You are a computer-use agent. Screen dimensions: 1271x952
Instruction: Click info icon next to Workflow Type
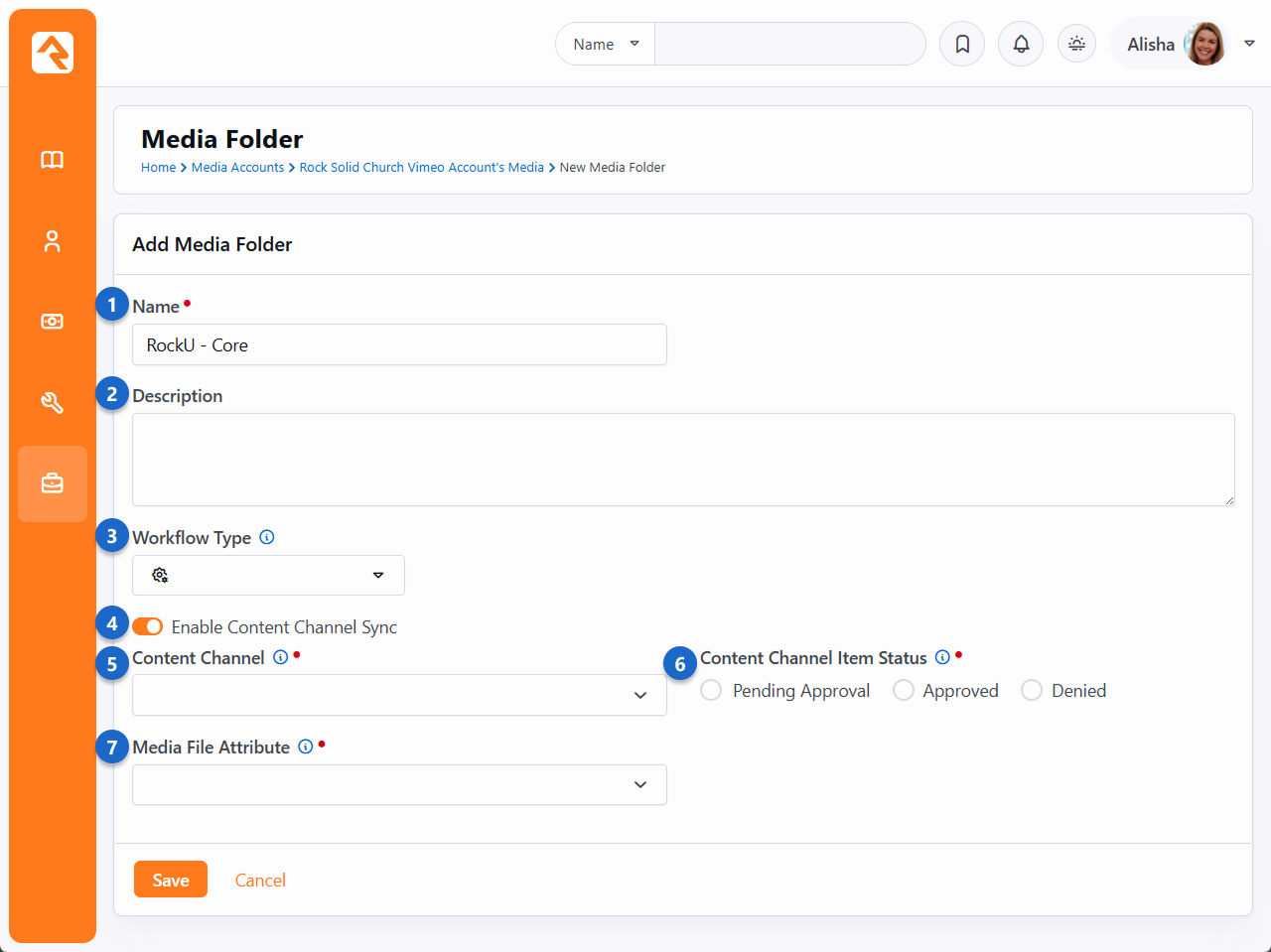coord(267,537)
